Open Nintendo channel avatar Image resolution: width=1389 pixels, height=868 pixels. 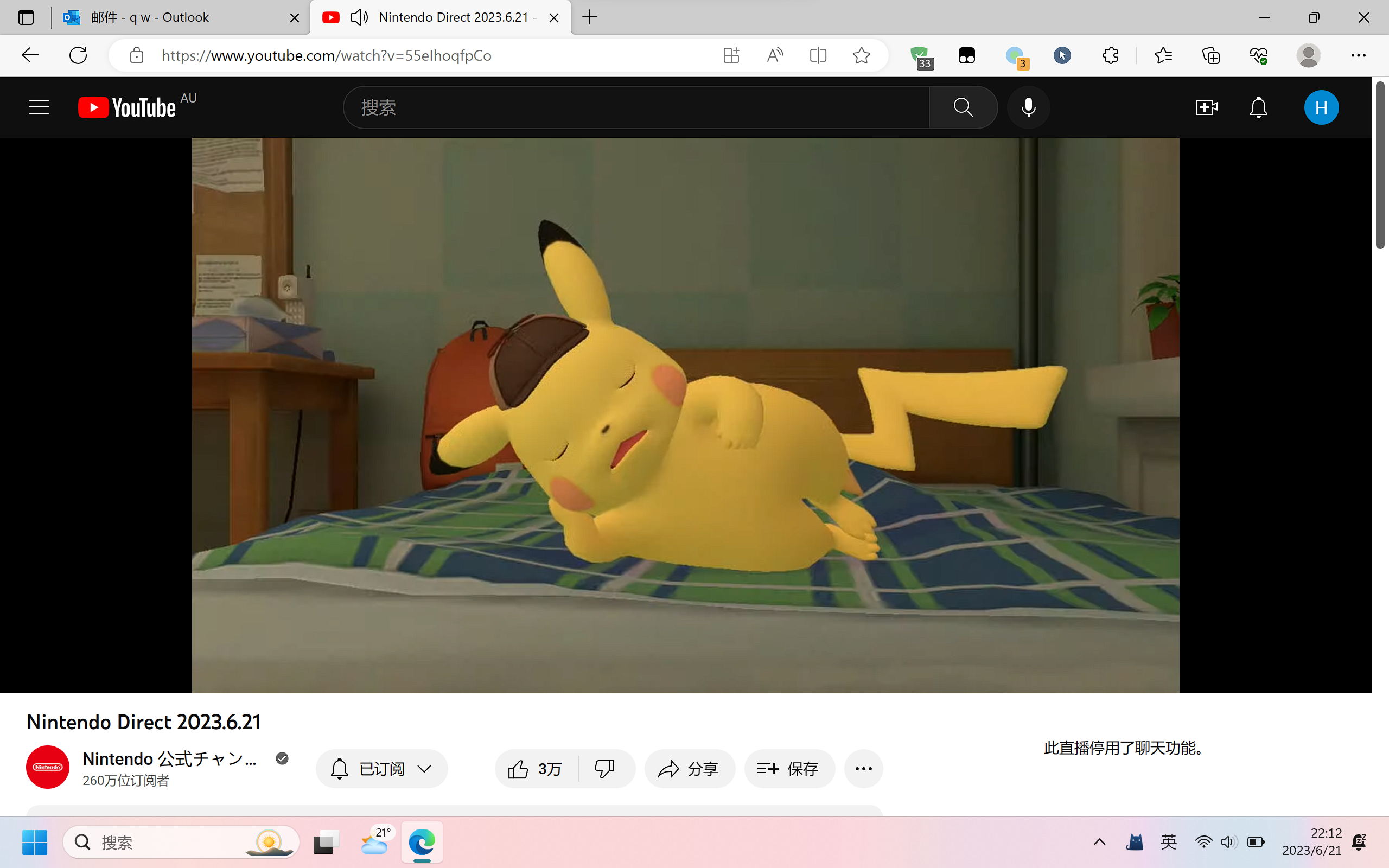point(48,767)
